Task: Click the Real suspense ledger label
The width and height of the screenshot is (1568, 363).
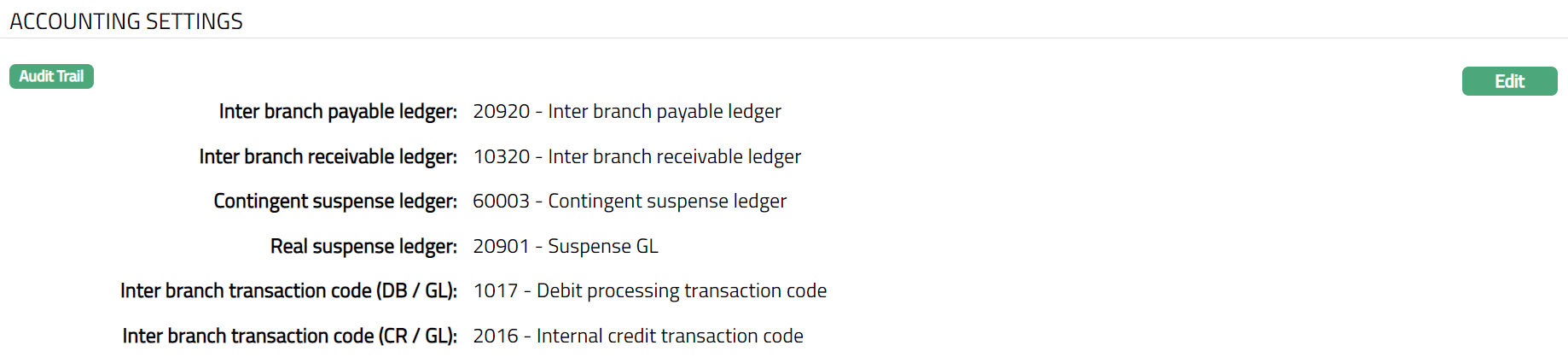Action: click(363, 247)
